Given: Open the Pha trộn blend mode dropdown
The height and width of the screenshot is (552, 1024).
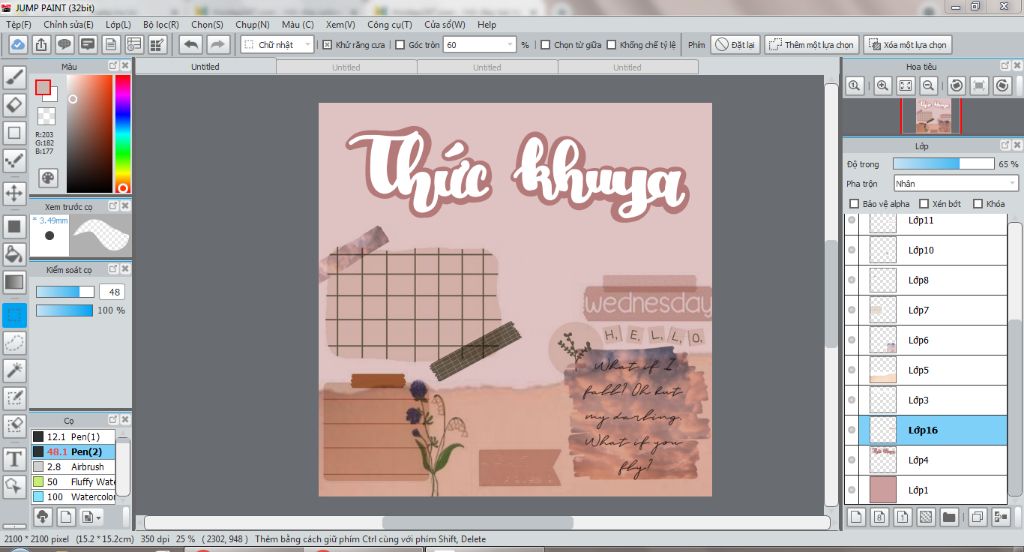Looking at the screenshot, I should click(955, 184).
